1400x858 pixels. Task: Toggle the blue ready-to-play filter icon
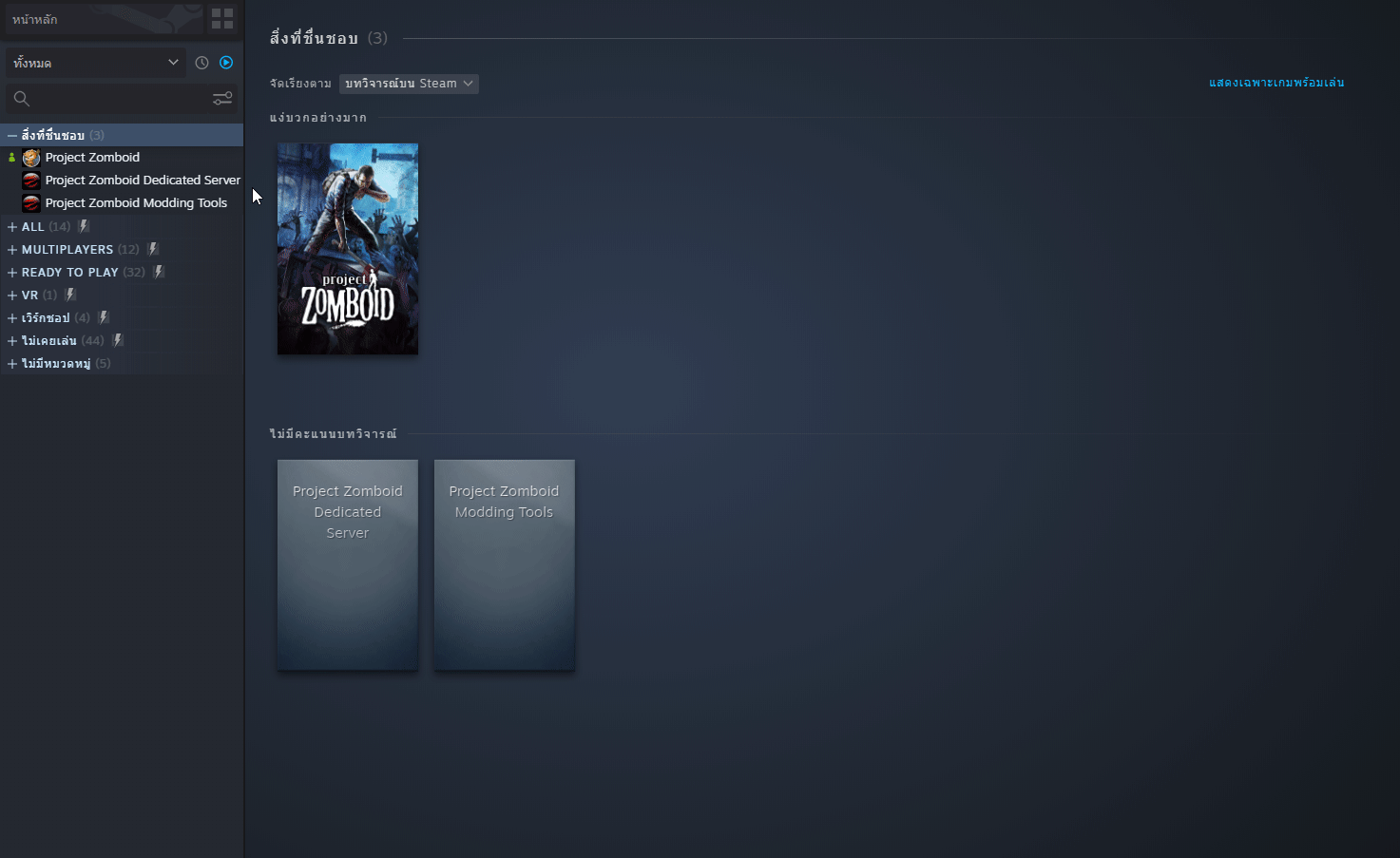(226, 63)
